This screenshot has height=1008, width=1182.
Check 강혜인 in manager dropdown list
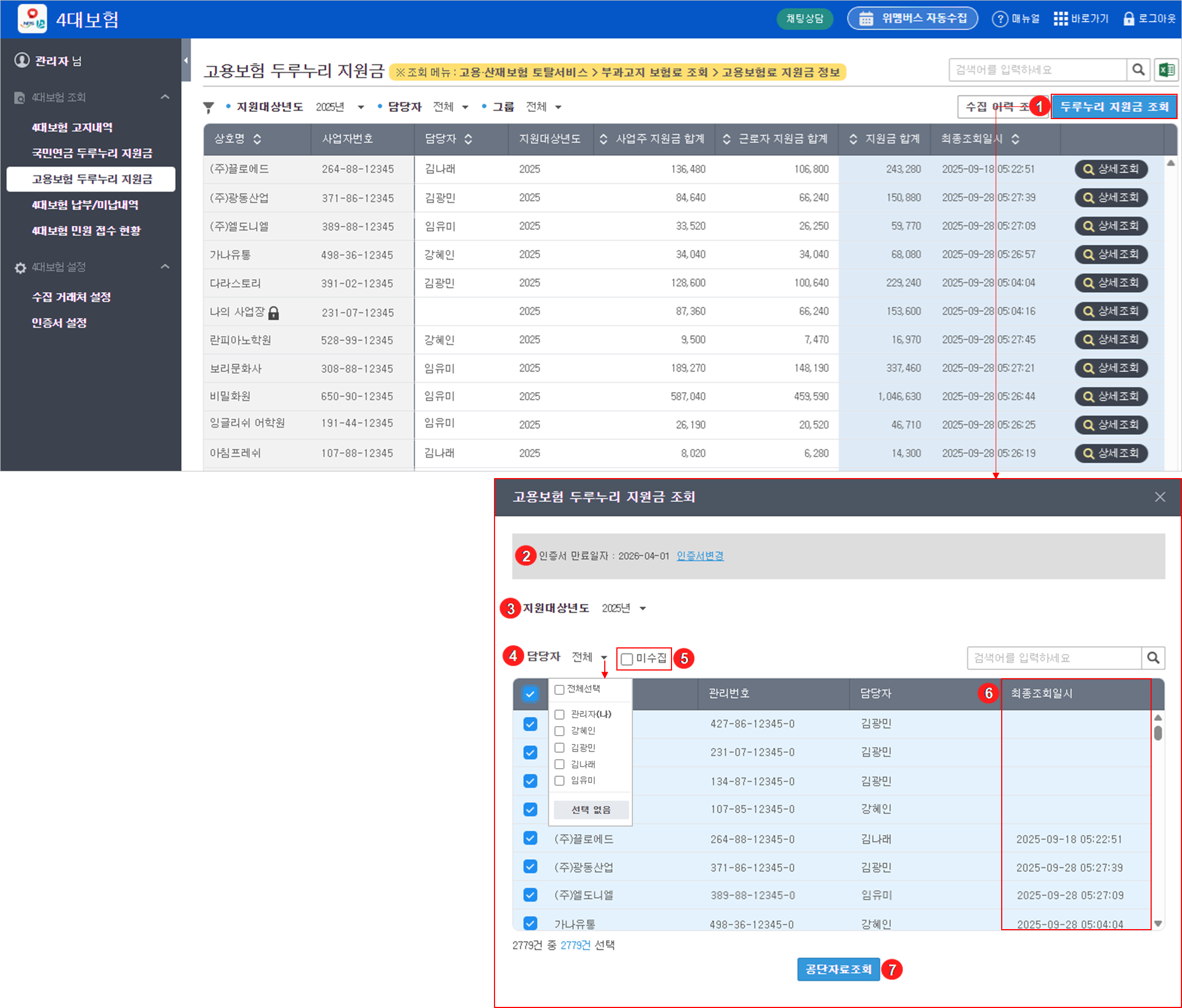pyautogui.click(x=560, y=731)
